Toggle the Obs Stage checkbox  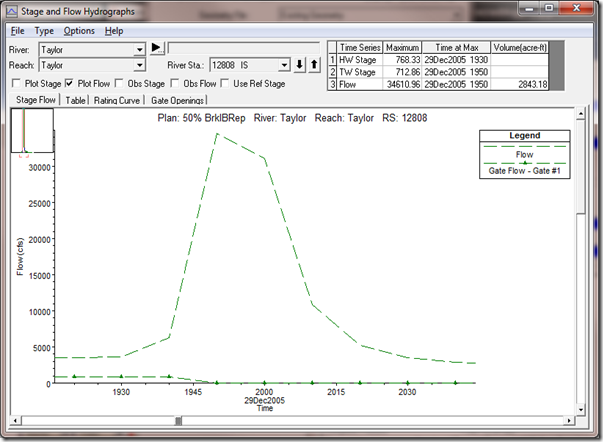coord(121,83)
